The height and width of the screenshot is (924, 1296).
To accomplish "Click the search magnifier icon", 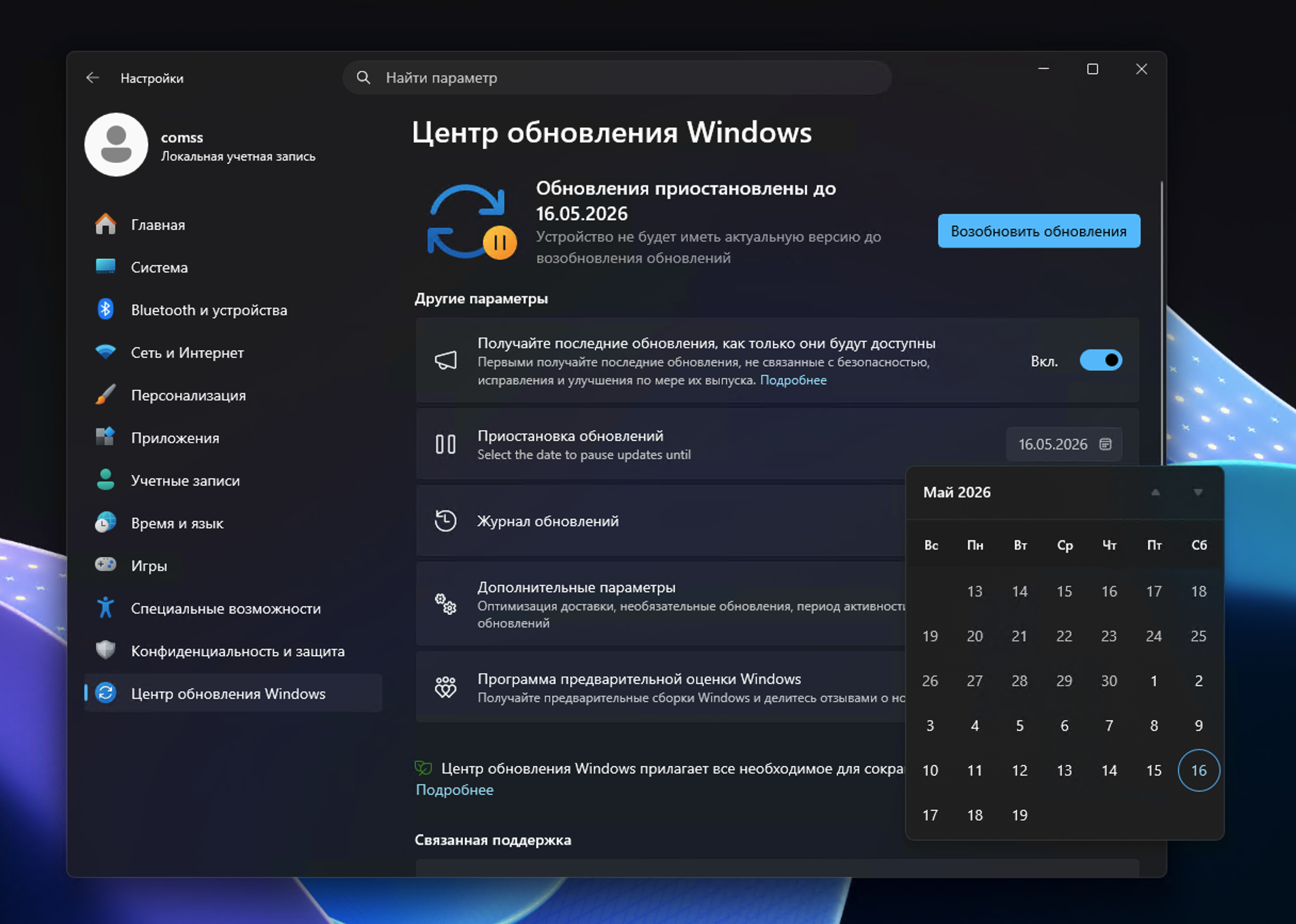I will point(363,78).
